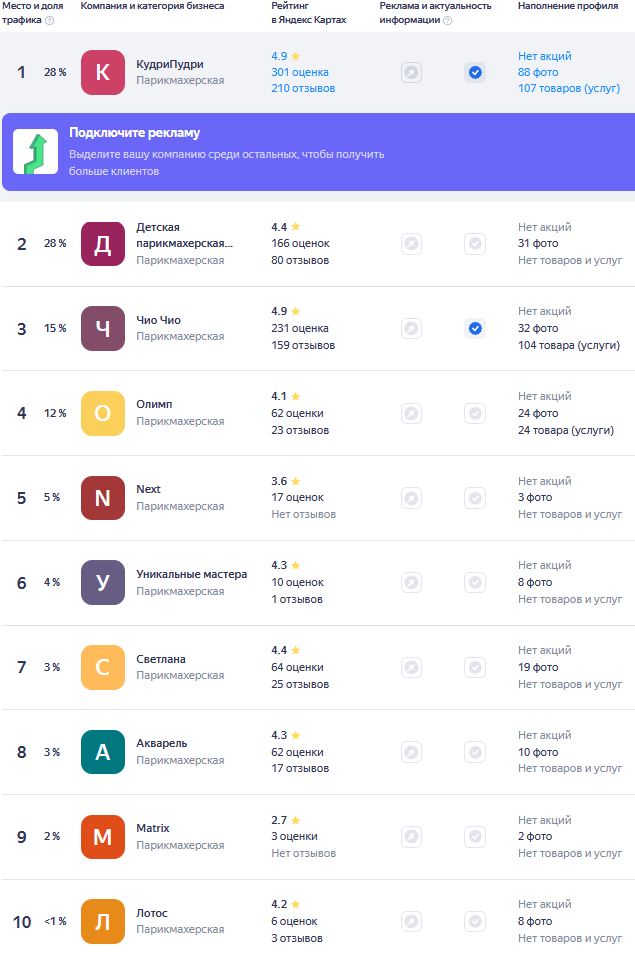Click the advertising status icon for Светлана
Screen dimensions: 635x960
411,667
